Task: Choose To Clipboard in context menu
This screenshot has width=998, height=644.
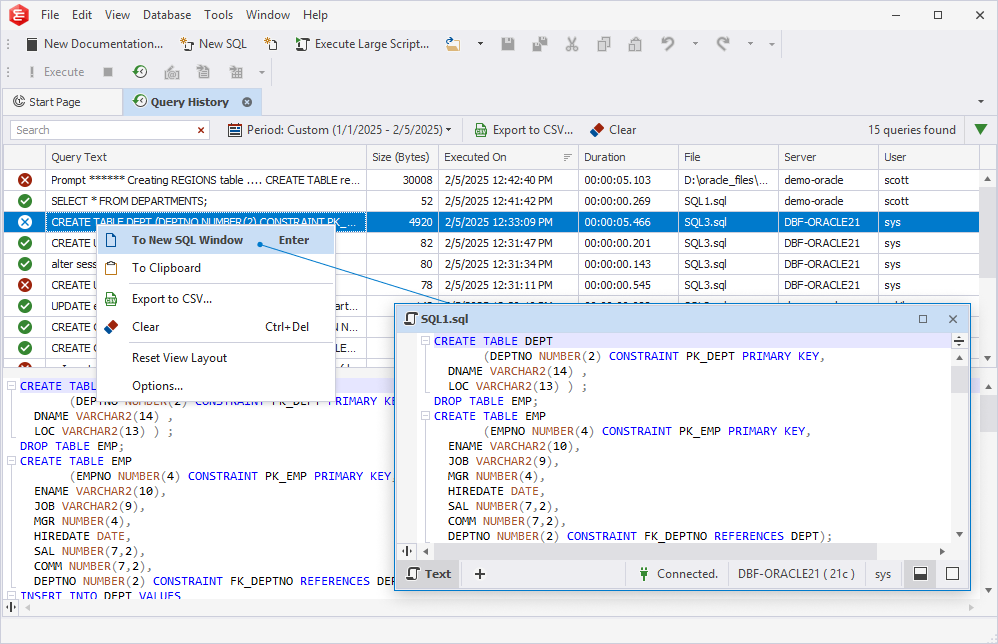Action: [216, 268]
